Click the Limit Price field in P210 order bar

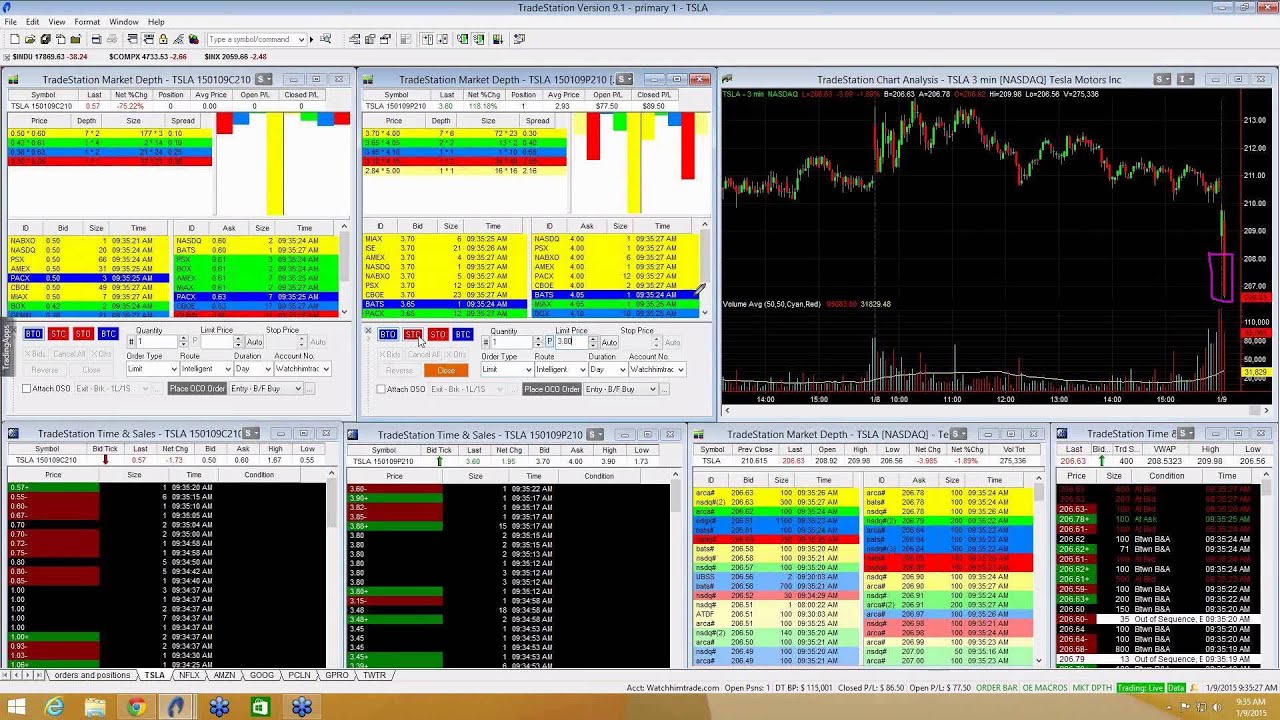click(x=571, y=342)
